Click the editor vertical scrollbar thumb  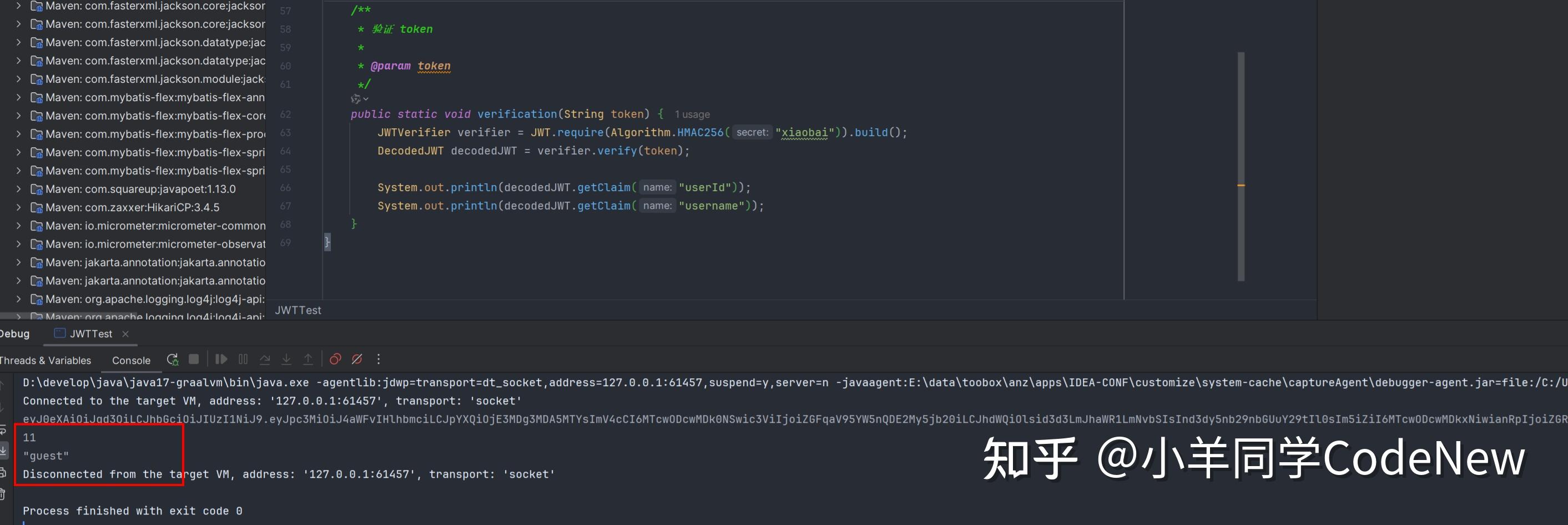point(1241,166)
